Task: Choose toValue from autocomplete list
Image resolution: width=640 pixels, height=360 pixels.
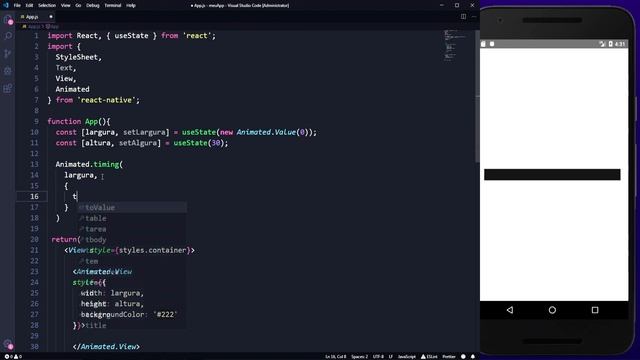Action: click(132, 207)
